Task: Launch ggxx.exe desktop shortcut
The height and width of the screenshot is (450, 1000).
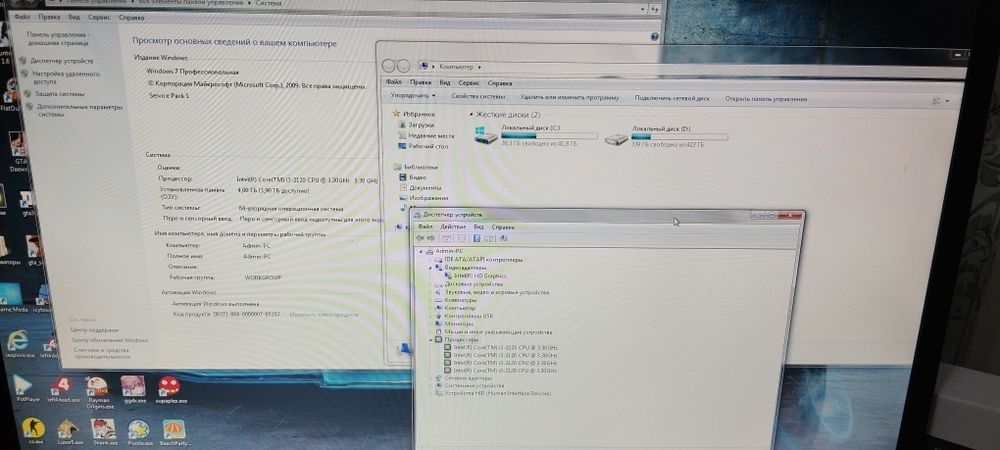Action: 133,389
